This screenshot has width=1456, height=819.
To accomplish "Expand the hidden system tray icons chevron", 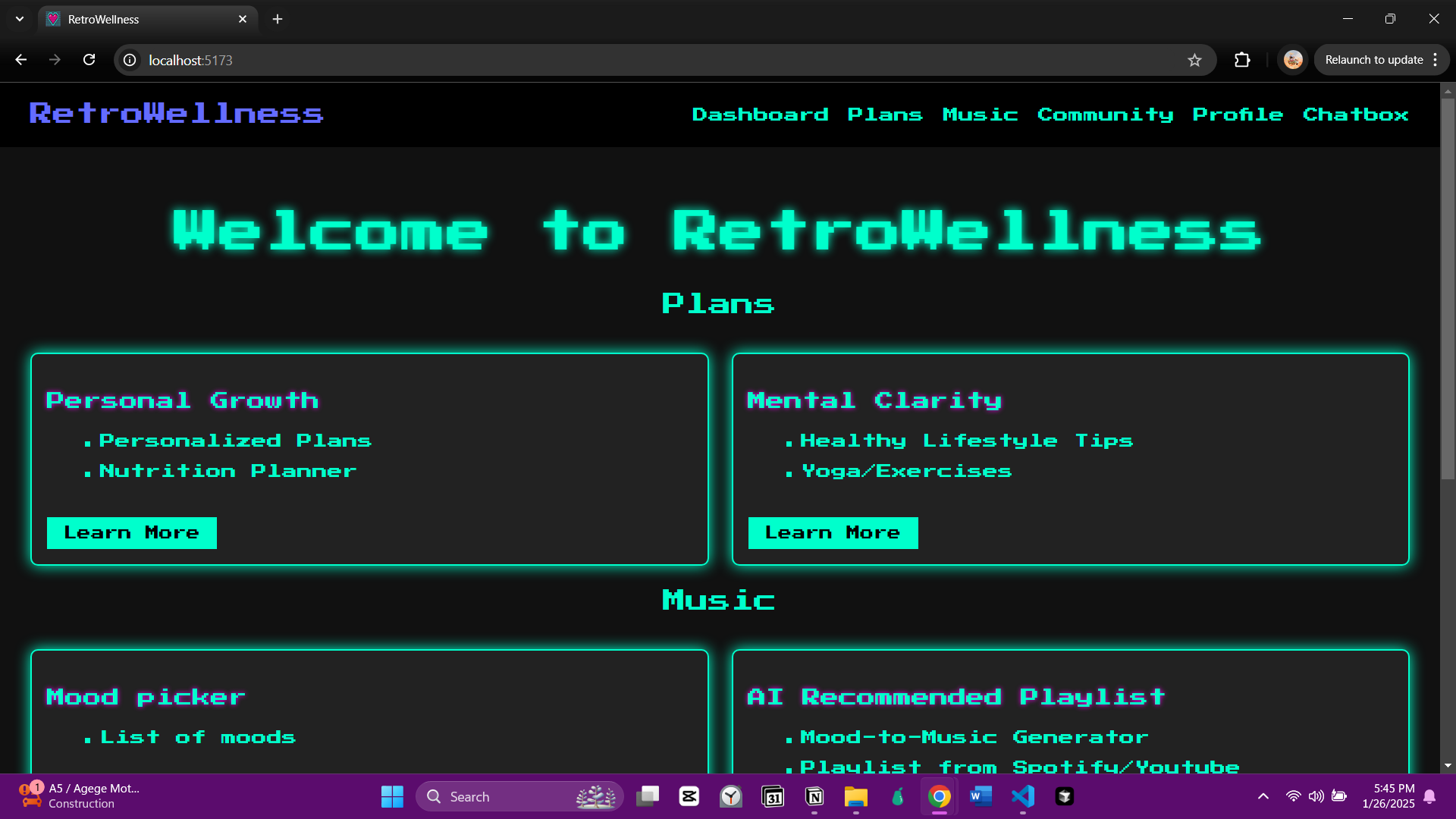I will click(x=1263, y=796).
